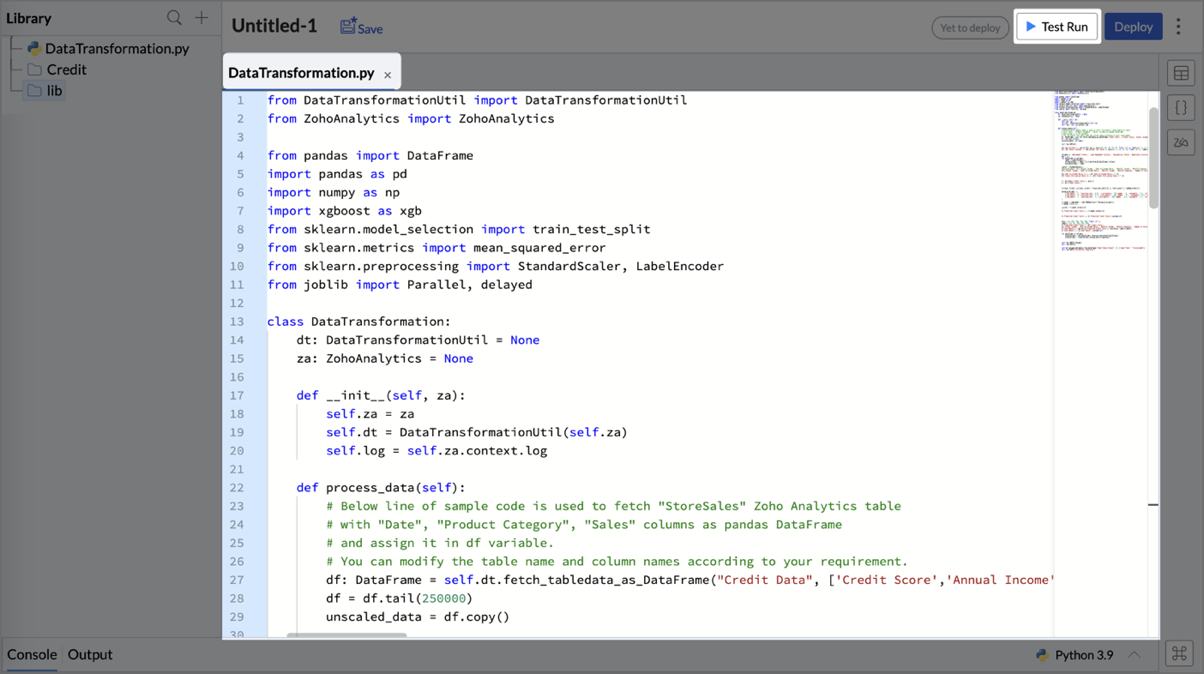Expand the panel with the chevron near Python 3.9

pos(1134,655)
